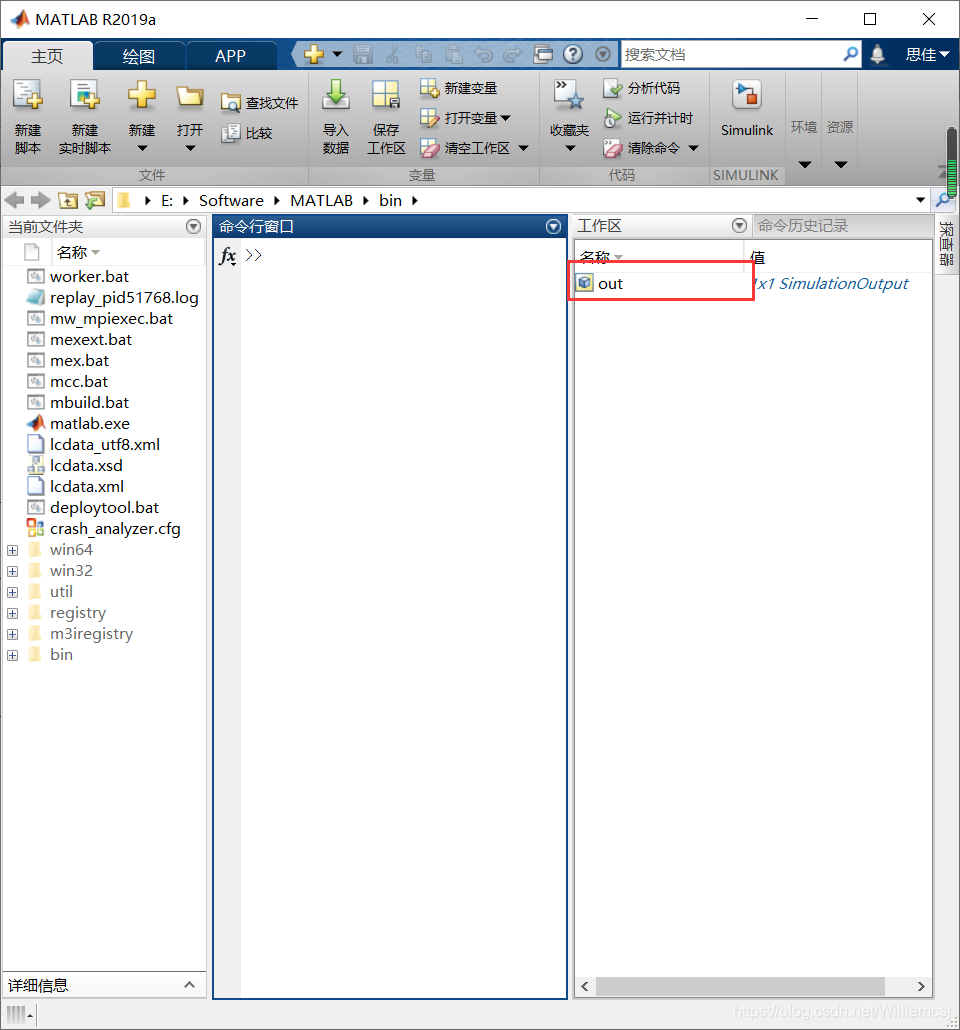Click workspace horizontal scrollbar right arrow
This screenshot has height=1030, width=960.
click(x=921, y=986)
